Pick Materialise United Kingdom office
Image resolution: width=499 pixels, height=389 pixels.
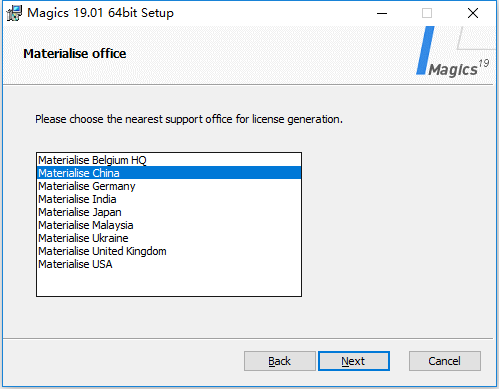click(169, 251)
